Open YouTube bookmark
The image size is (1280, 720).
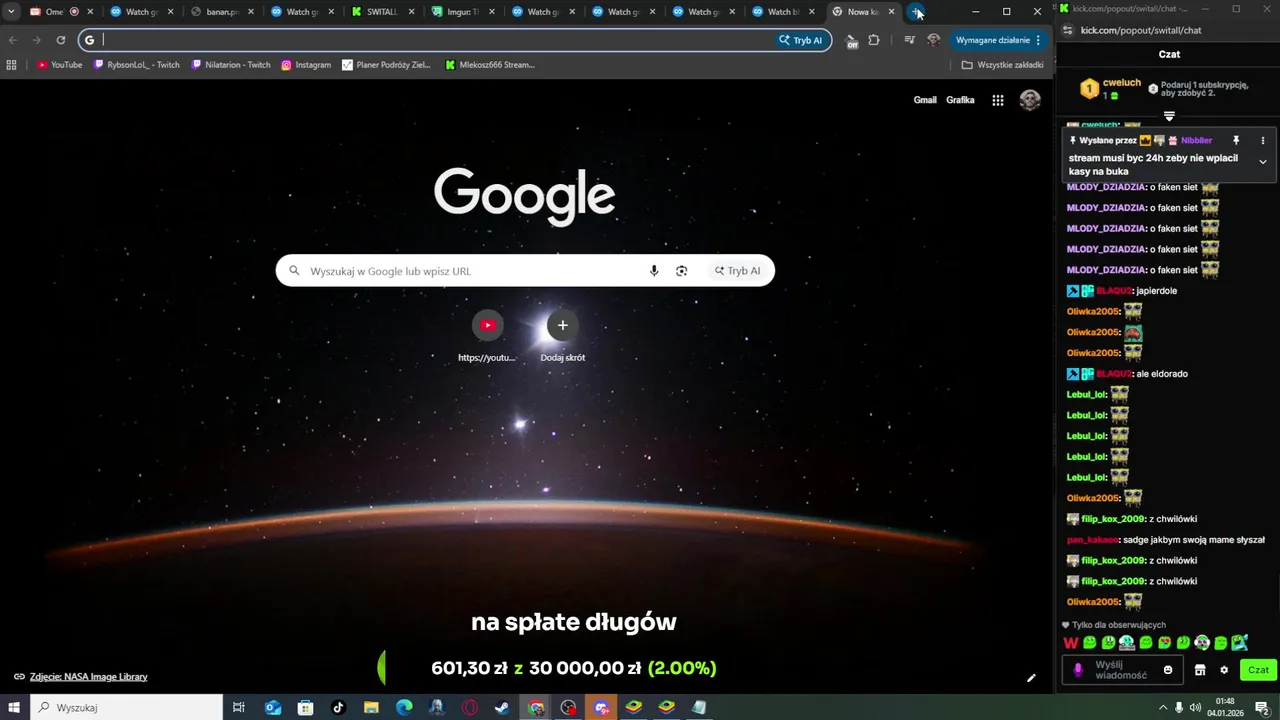pyautogui.click(x=60, y=65)
